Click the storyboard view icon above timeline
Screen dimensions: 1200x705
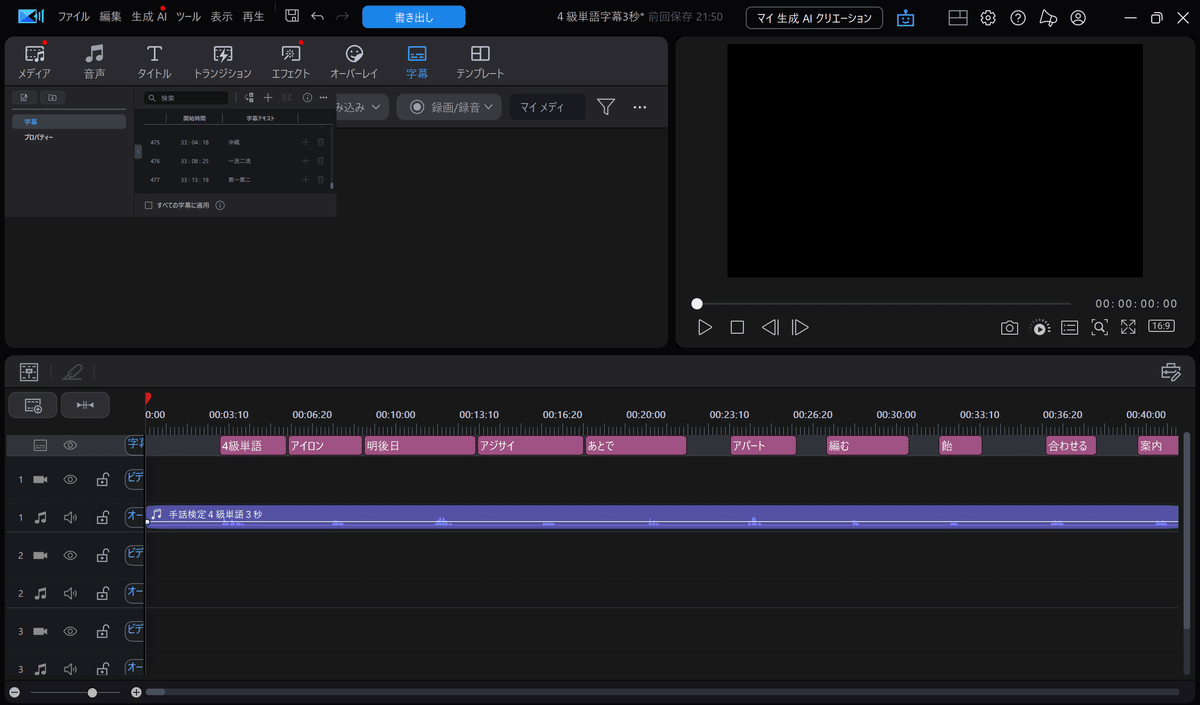click(x=29, y=372)
